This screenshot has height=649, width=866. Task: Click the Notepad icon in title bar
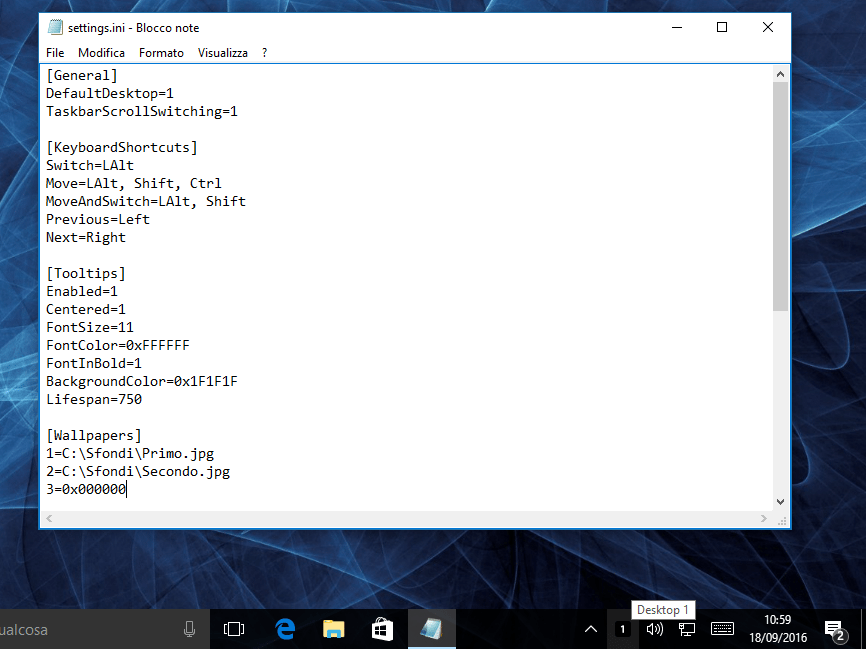pyautogui.click(x=55, y=27)
